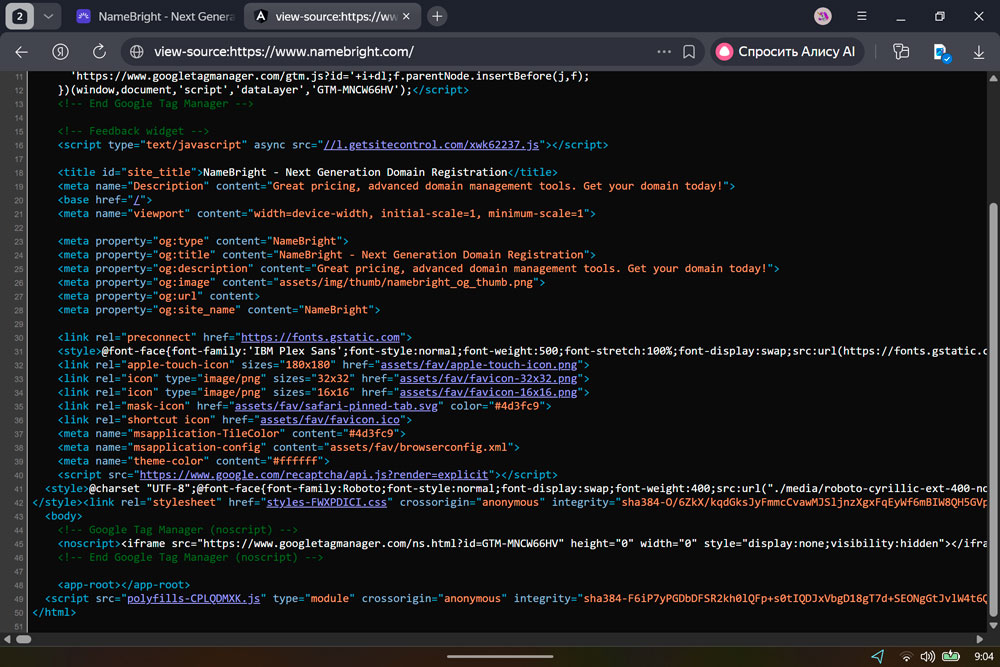Click the scroll up arrow of vertical scrollbar
Screen dimensions: 1000x667
(993, 78)
